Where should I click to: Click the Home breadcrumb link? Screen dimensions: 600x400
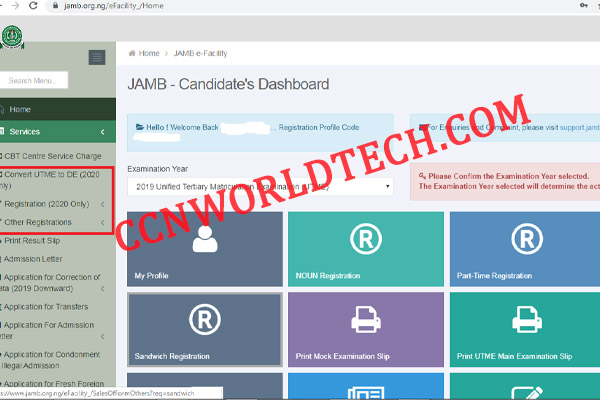149,53
